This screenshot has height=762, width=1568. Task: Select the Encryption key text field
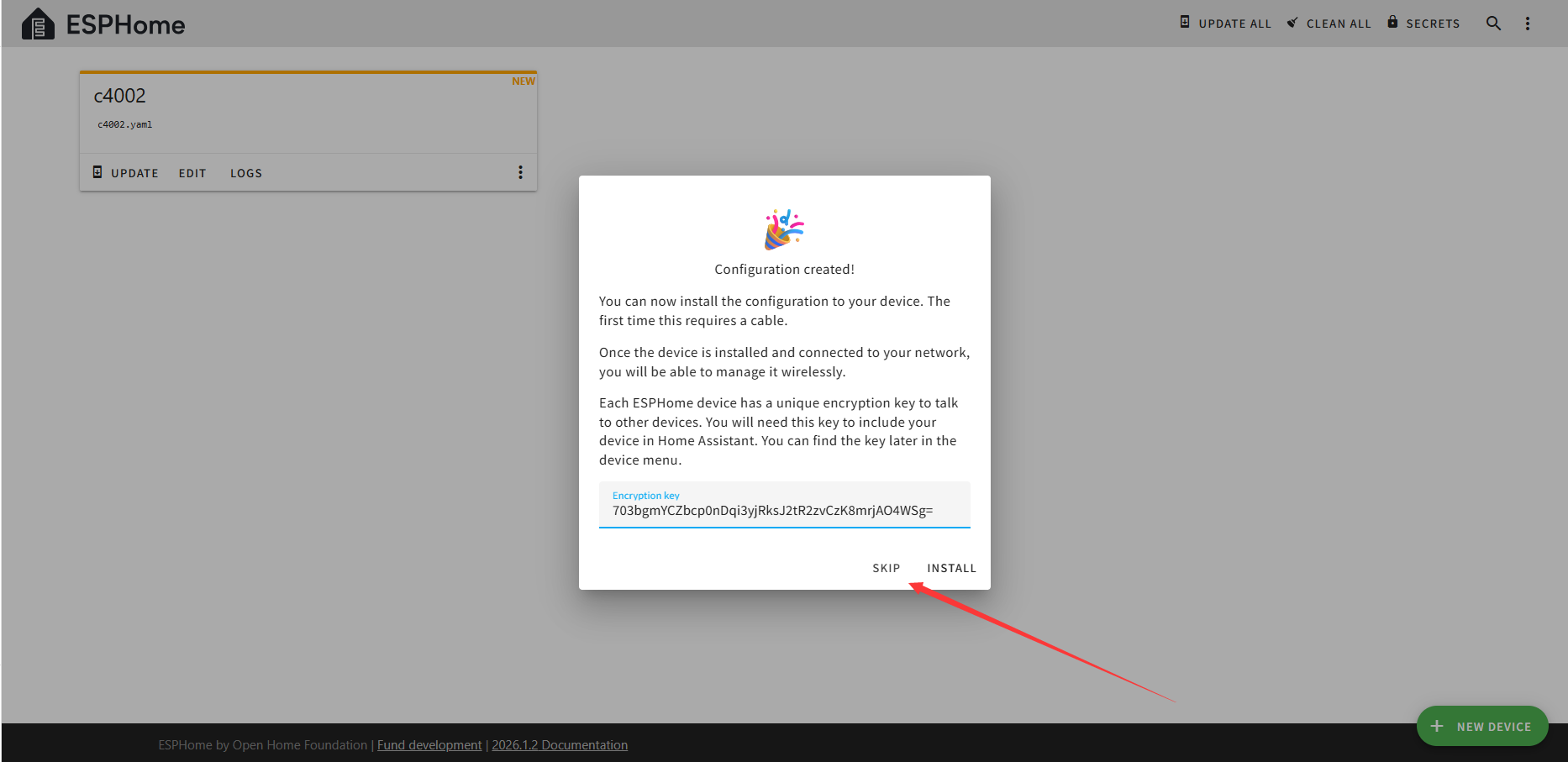(784, 510)
